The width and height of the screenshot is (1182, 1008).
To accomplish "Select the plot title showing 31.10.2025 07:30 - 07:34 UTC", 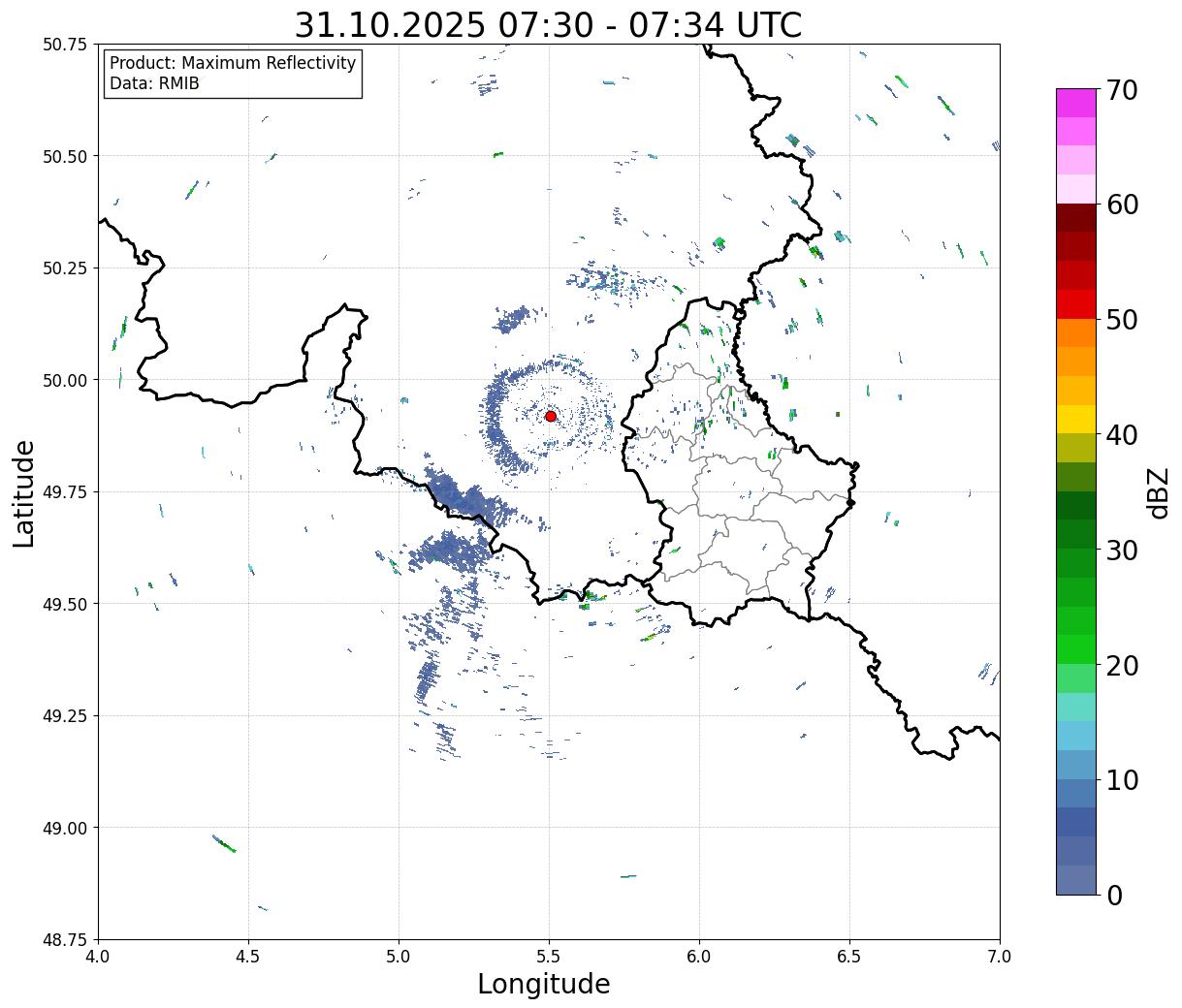I will tap(548, 24).
